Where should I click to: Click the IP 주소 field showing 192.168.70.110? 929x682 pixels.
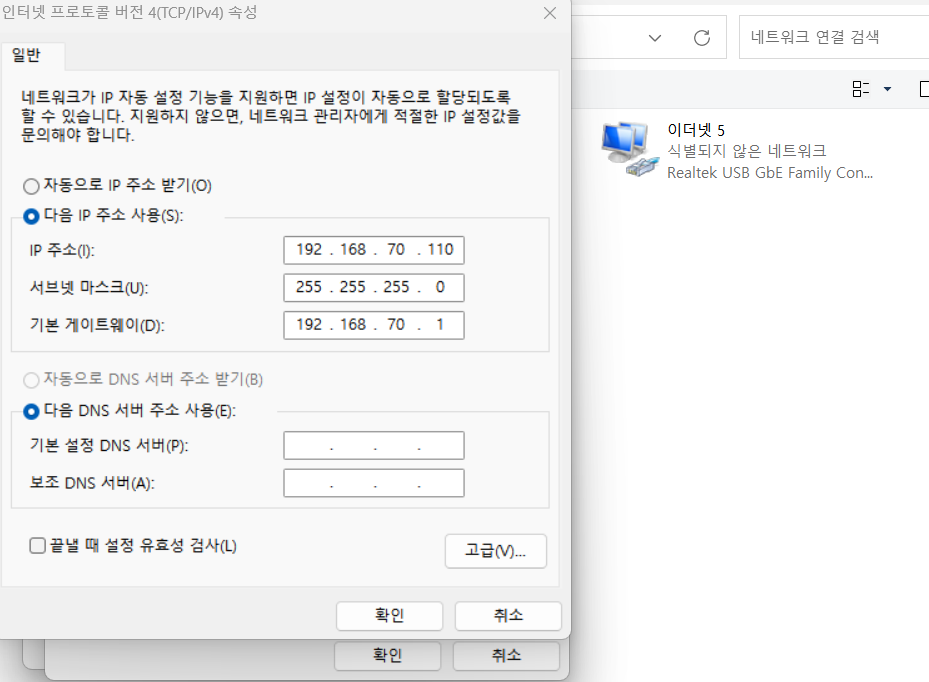point(374,250)
